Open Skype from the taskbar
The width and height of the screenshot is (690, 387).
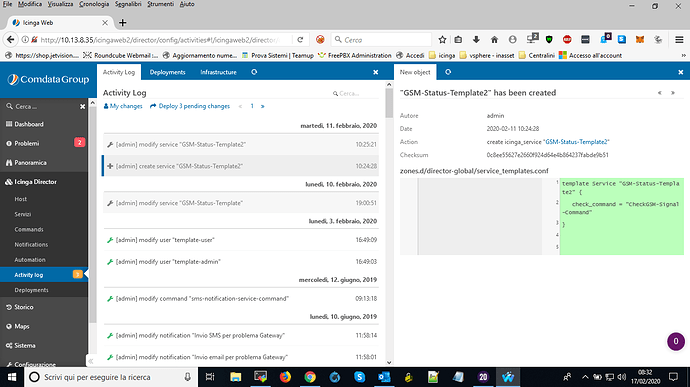coord(359,377)
